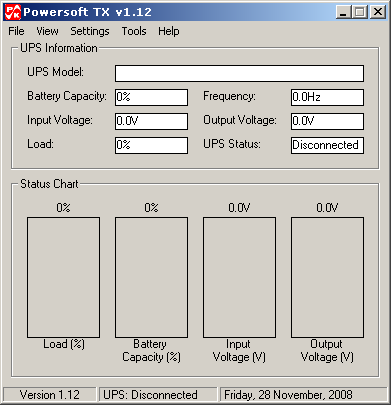
Task: Click the 'Battery Capacity (%)' chart caption
Action: pyautogui.click(x=151, y=351)
